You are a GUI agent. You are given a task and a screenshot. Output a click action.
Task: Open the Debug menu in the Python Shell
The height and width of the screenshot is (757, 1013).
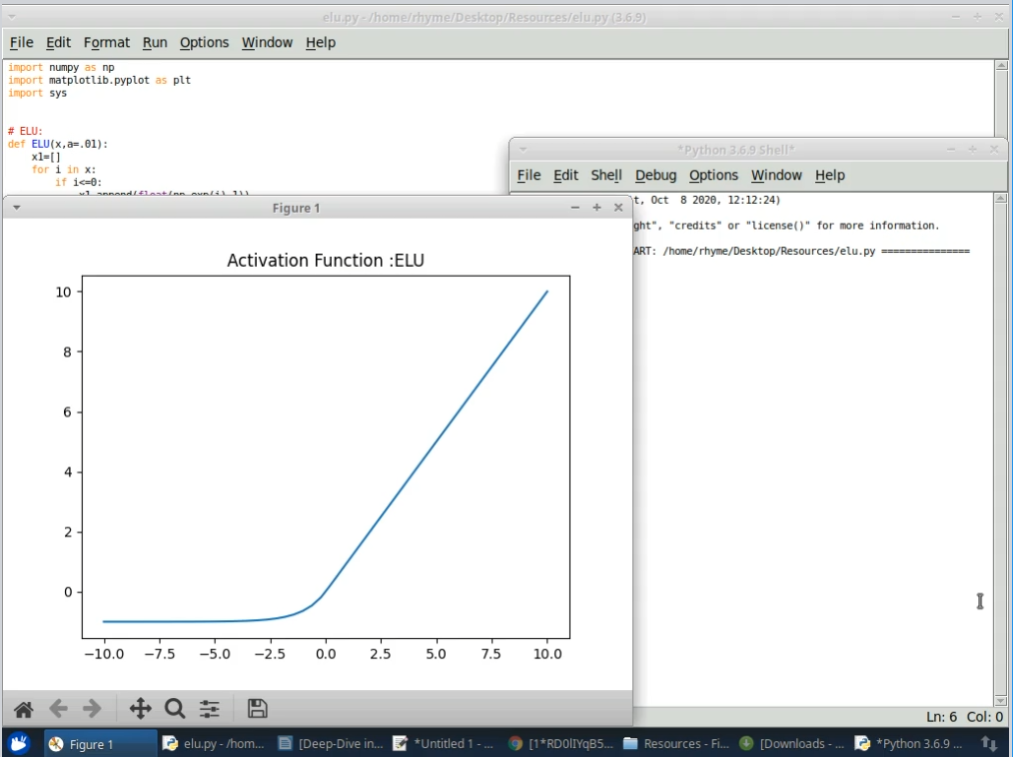coord(655,175)
